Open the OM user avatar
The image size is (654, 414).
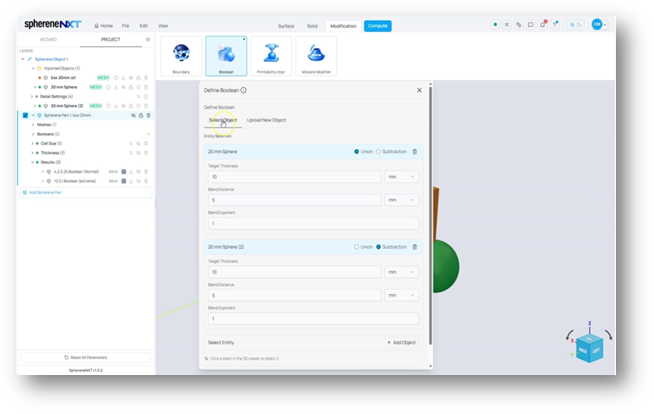pyautogui.click(x=597, y=24)
